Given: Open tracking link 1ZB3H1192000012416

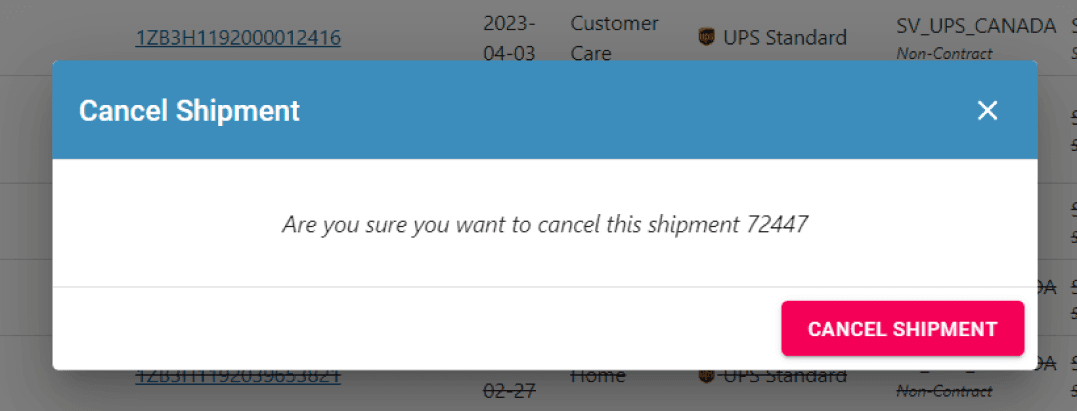Looking at the screenshot, I should (238, 38).
